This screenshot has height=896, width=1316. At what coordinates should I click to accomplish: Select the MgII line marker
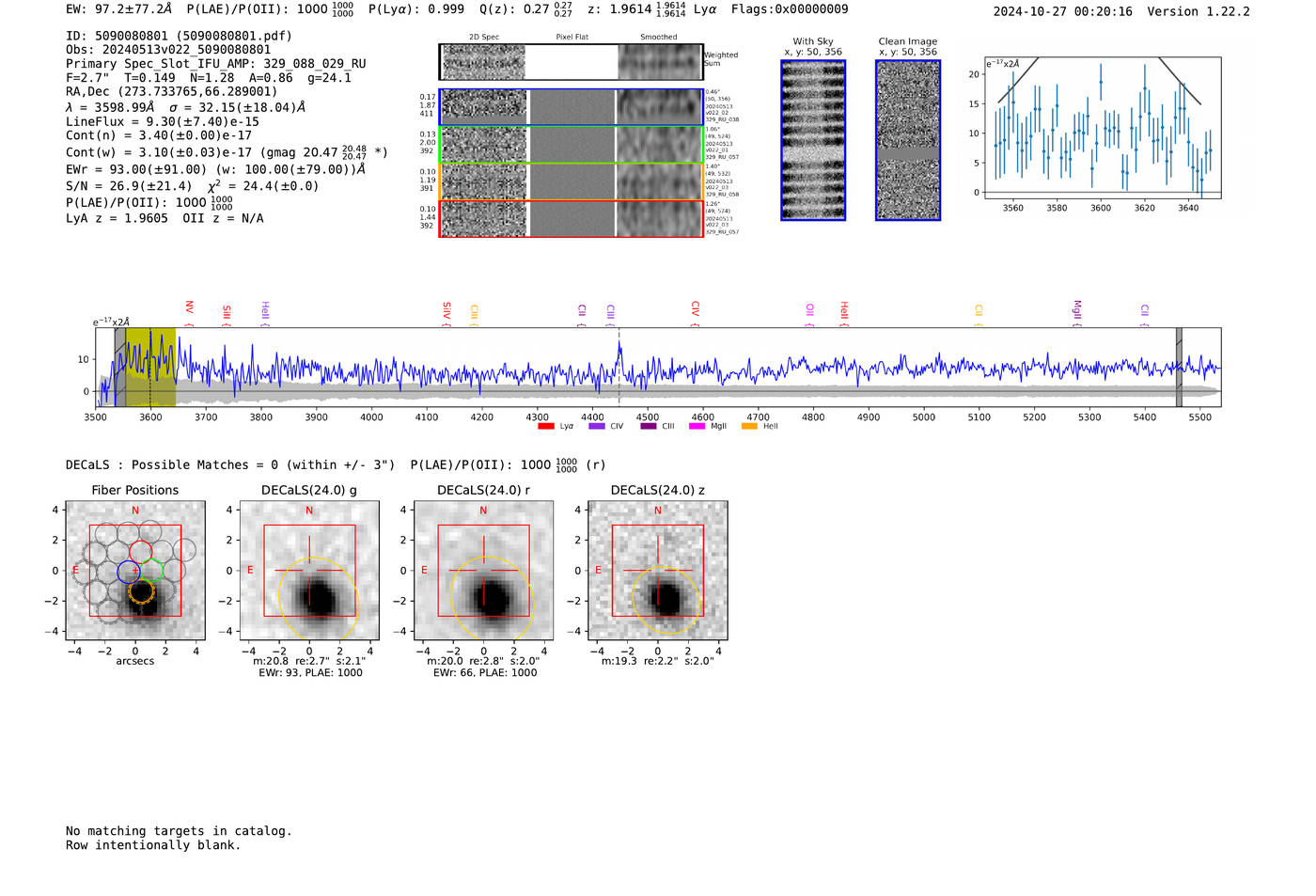coord(1077,313)
